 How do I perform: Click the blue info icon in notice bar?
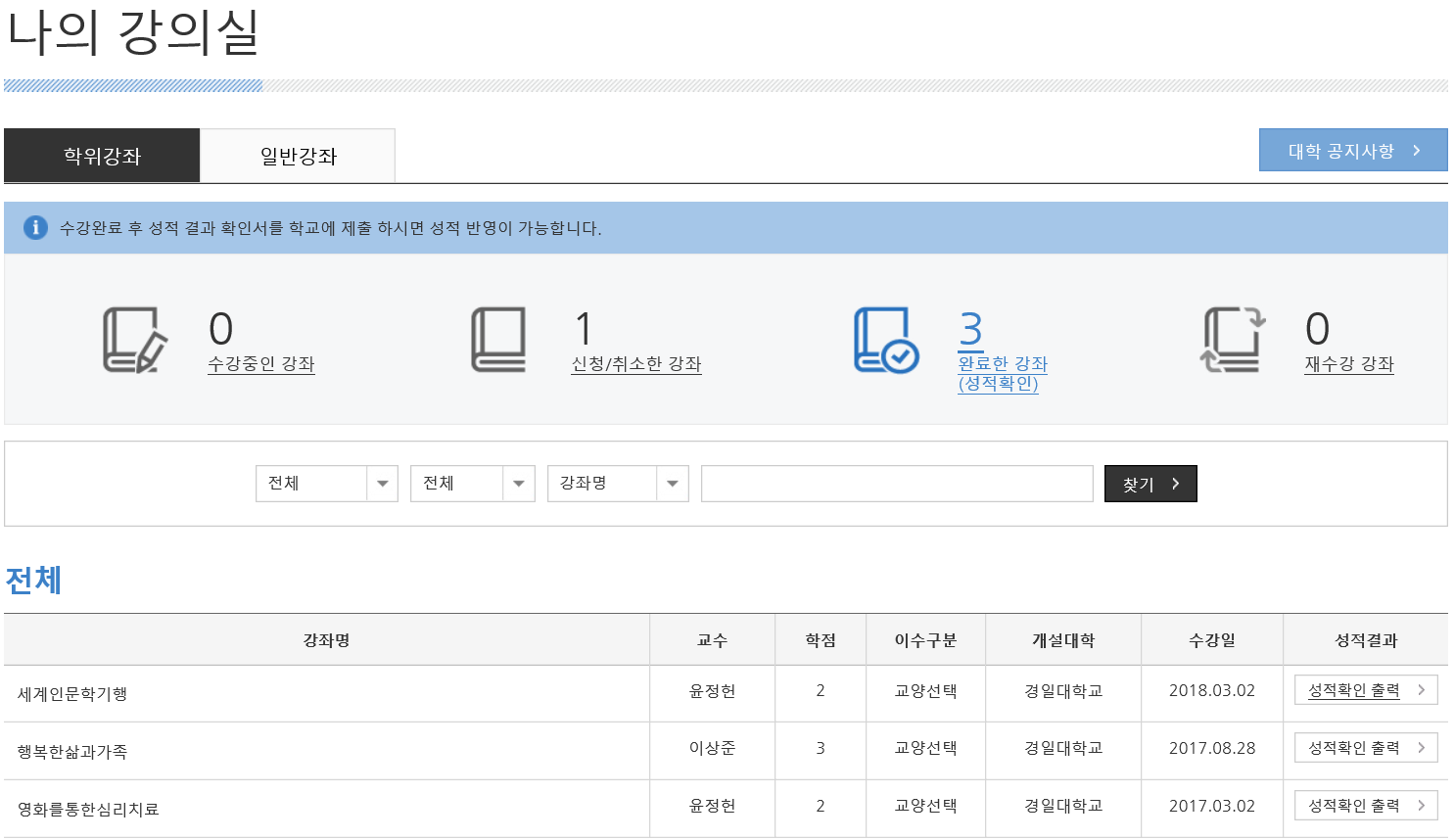35,227
